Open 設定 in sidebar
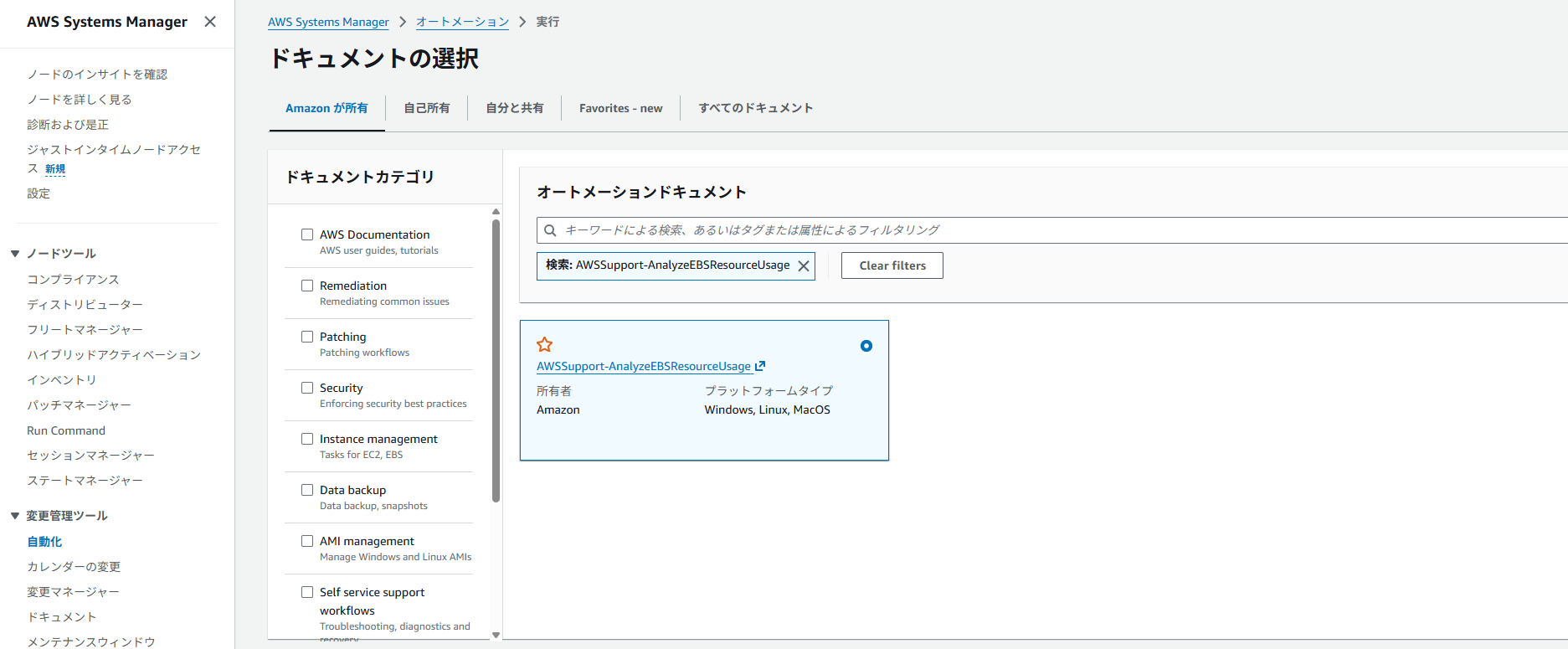This screenshot has width=1568, height=649. (39, 193)
